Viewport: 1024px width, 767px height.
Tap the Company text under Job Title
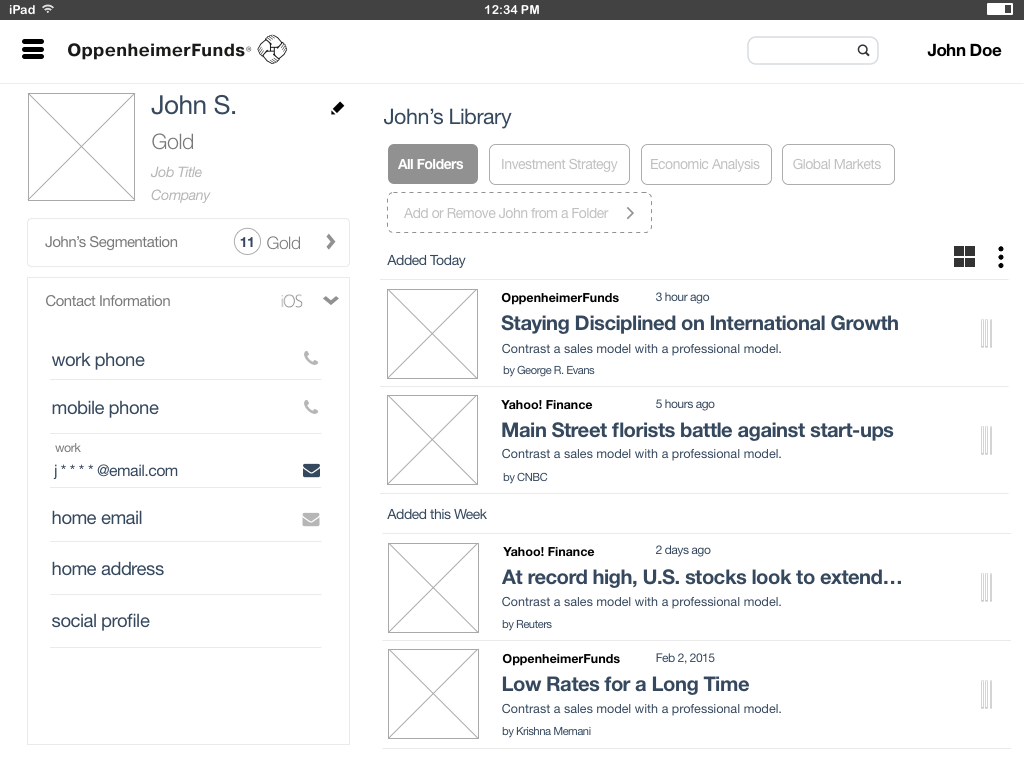click(180, 195)
